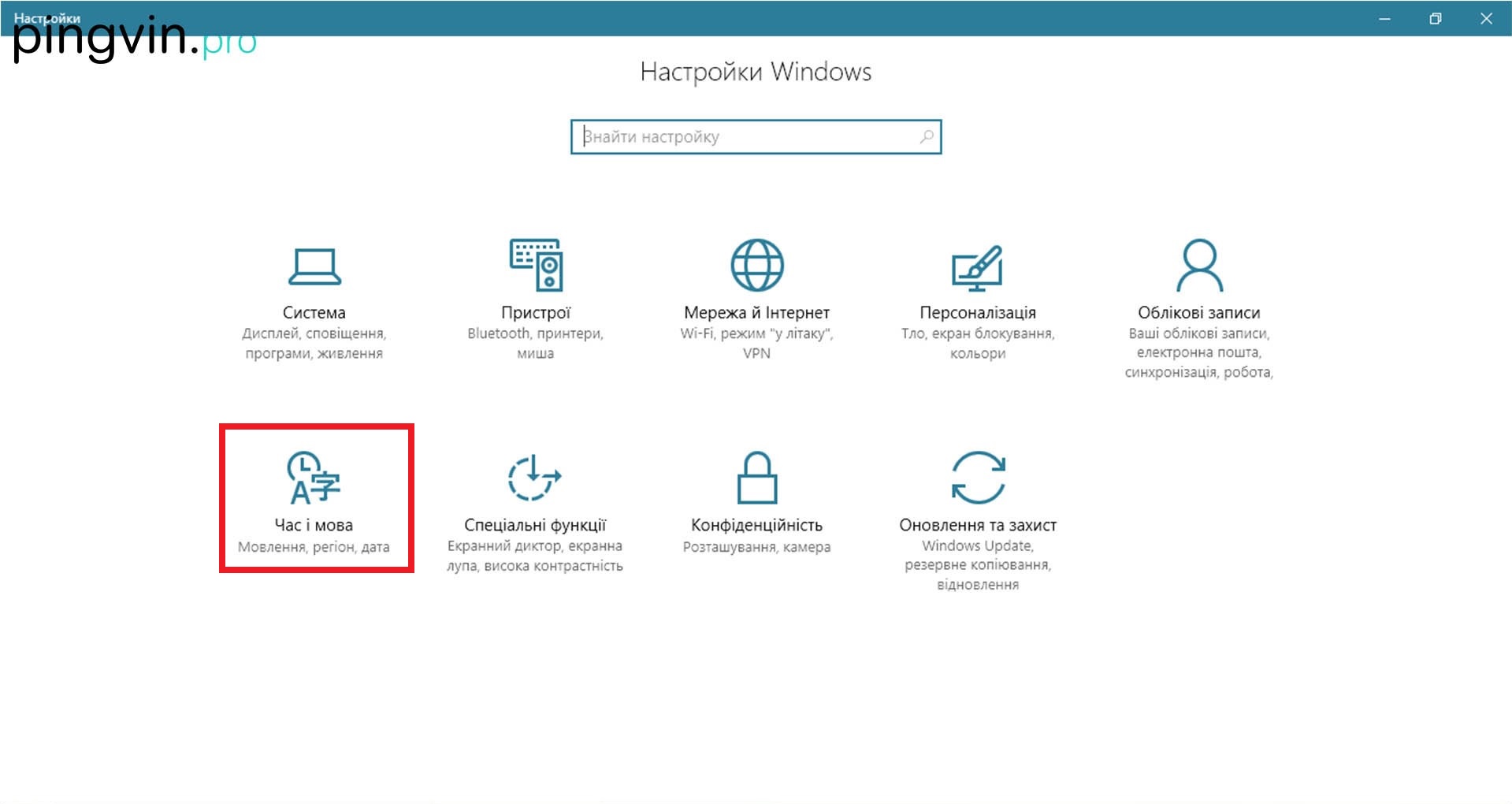
Task: Open the Конфіденційність label text
Action: [756, 525]
